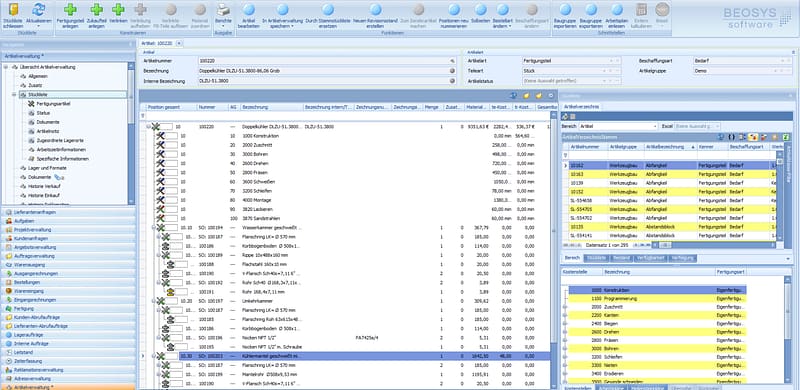This screenshot has width=800, height=390.
Task: Click the braces icon in the Artikelverzeichnis grid toolbar
Action: pos(731,137)
